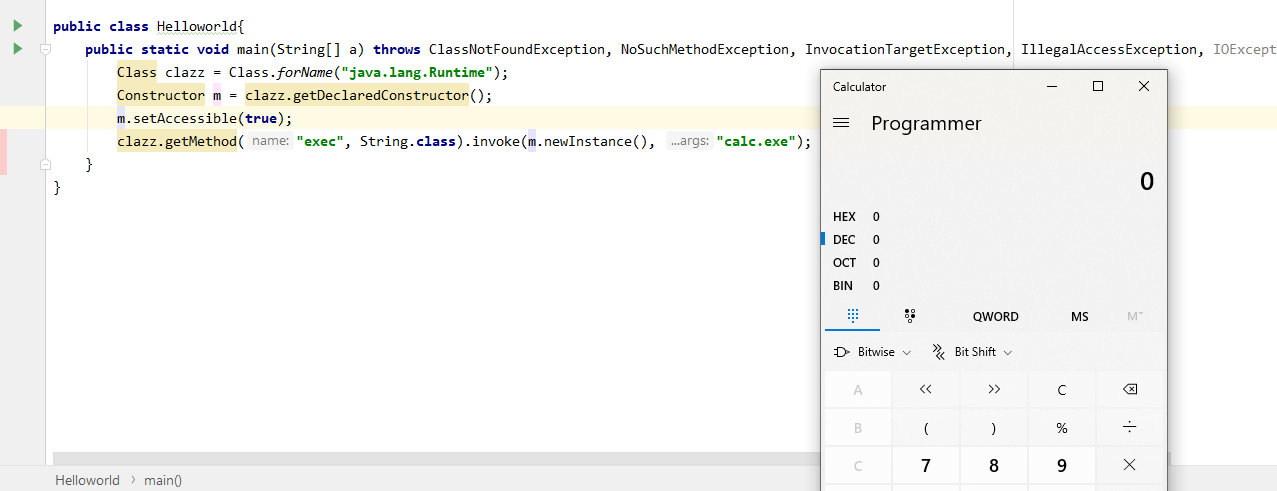Viewport: 1277px width, 491px height.
Task: Select the HEX number base
Action: [845, 217]
